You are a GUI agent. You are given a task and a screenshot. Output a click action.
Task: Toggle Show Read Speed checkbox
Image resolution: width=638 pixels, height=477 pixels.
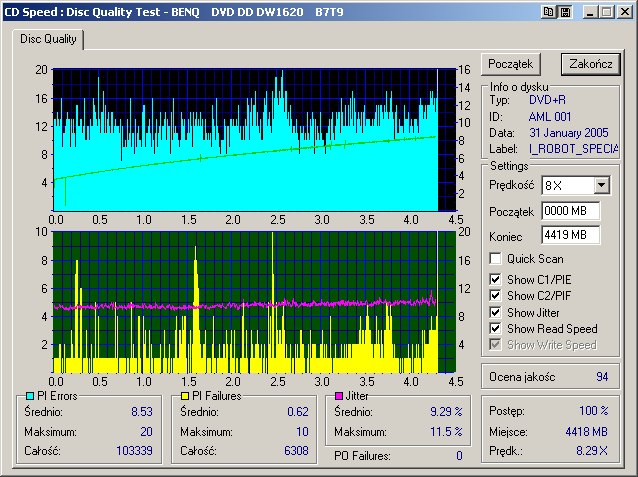pos(495,328)
